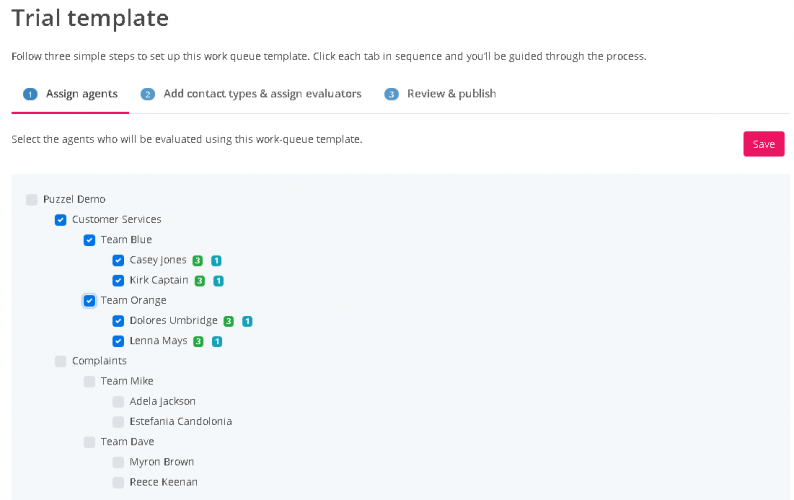Click blue badge next to Lenna Mays
Screen dimensions: 794x500
click(217, 341)
